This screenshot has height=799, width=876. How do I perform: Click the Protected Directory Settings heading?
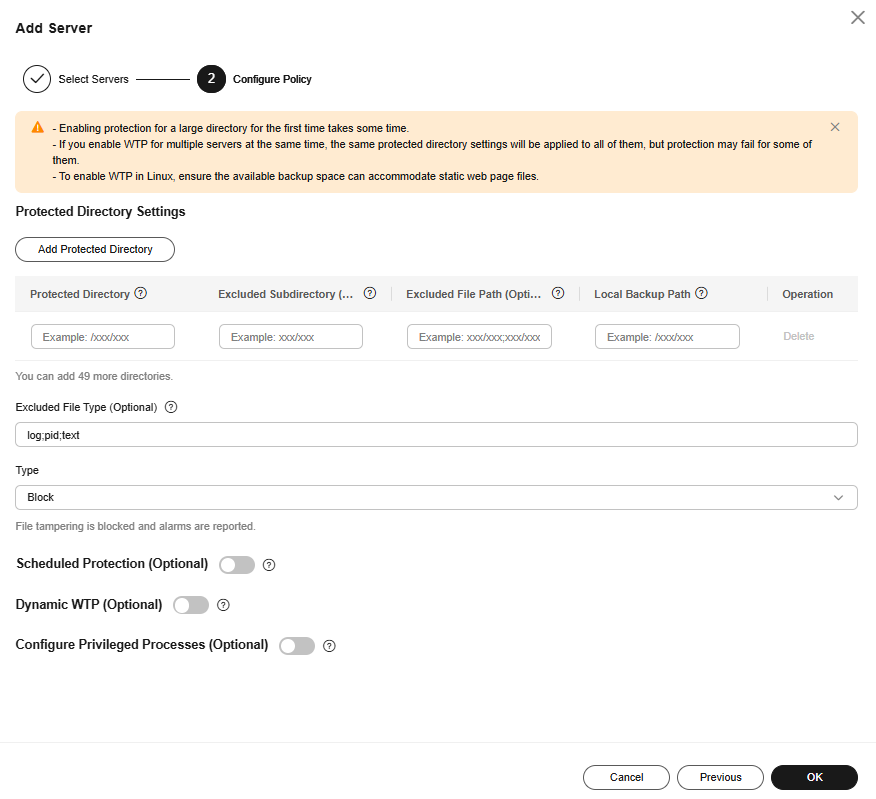tap(100, 212)
